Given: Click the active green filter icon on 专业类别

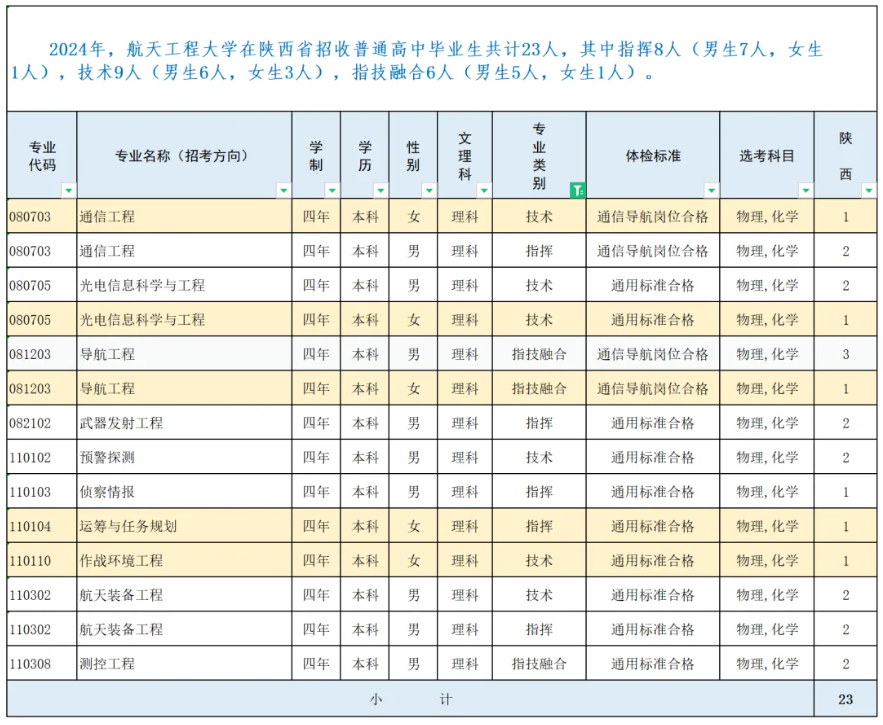Looking at the screenshot, I should (577, 190).
